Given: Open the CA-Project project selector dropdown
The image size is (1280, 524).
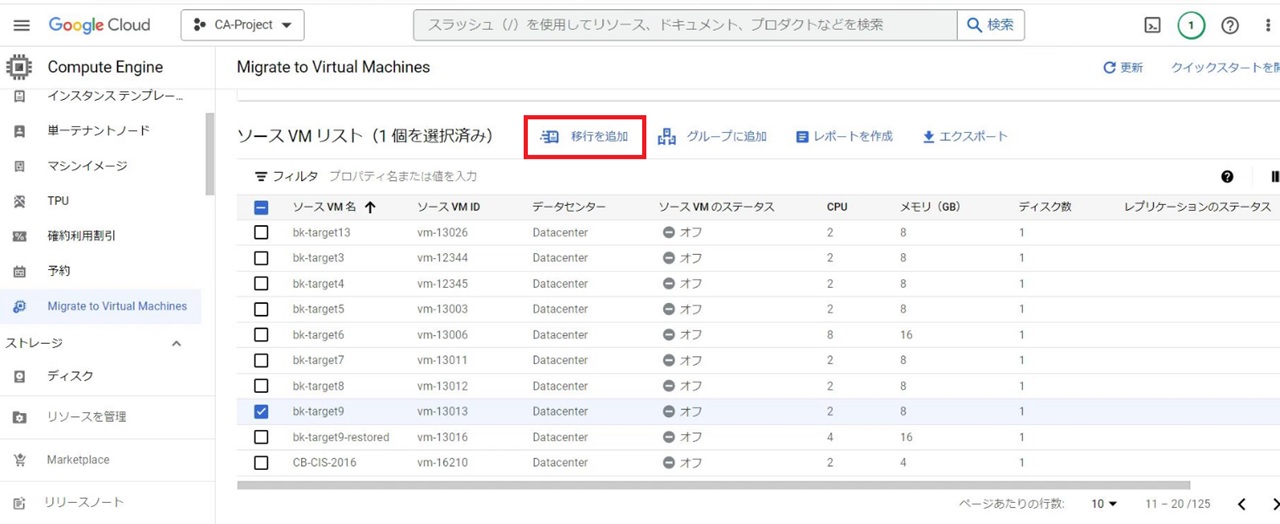Looking at the screenshot, I should click(x=242, y=25).
